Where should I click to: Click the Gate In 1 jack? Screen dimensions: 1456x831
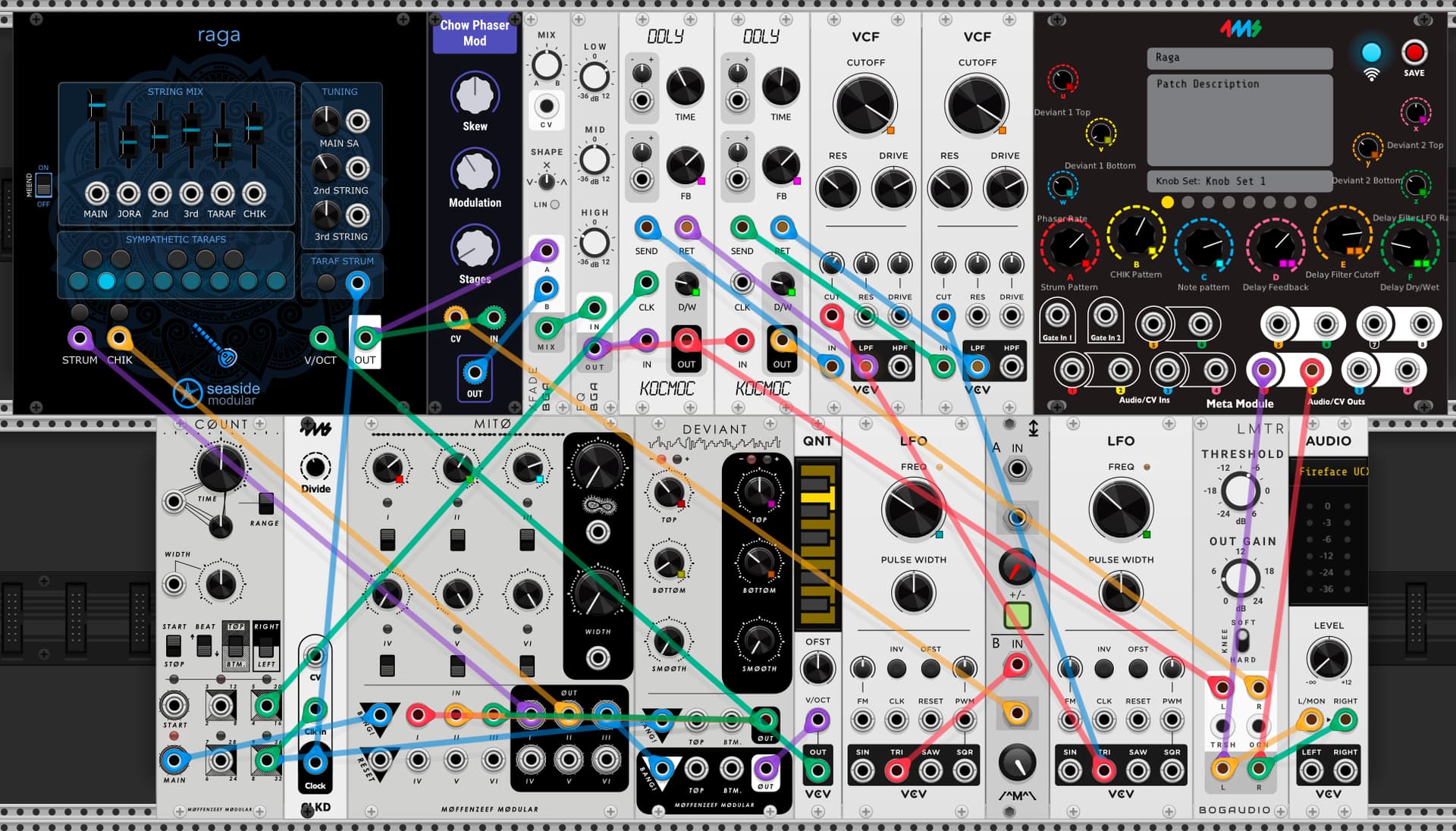pyautogui.click(x=1057, y=315)
